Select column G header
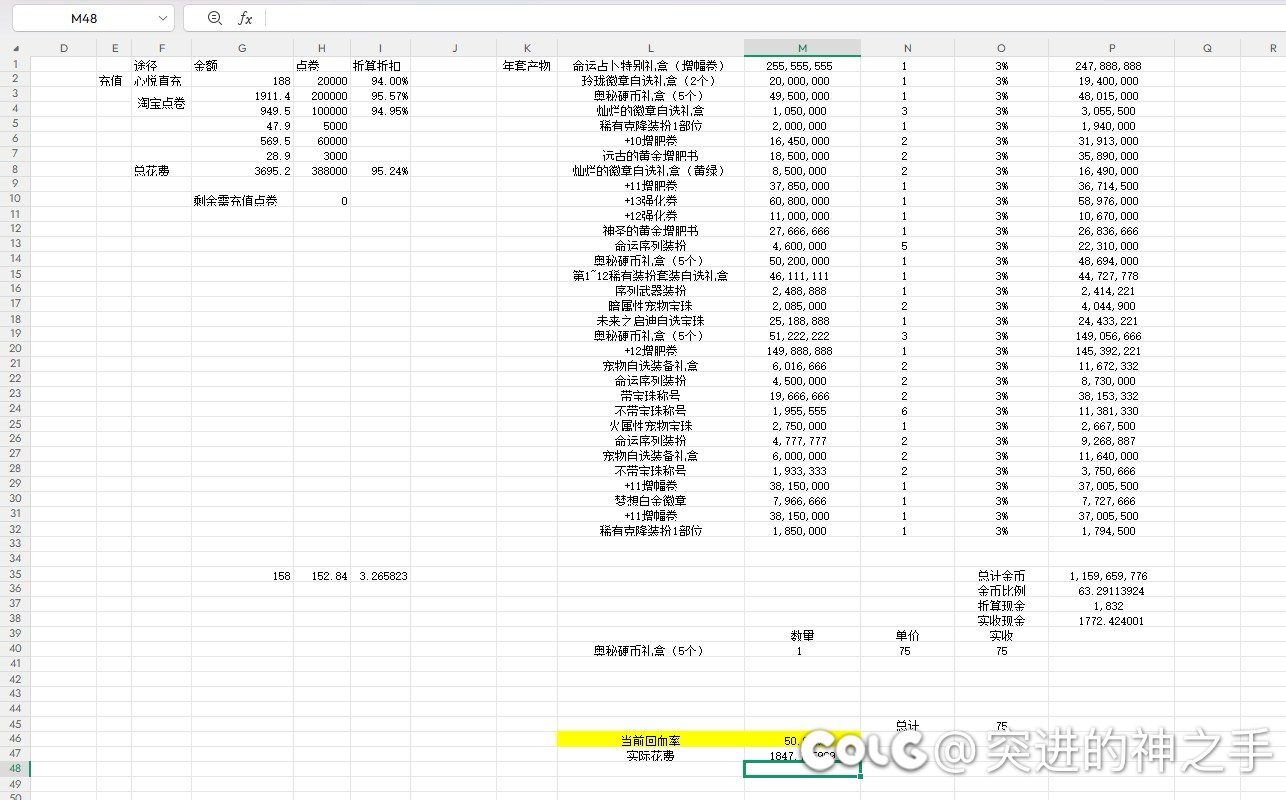This screenshot has height=800, width=1286. (x=242, y=48)
